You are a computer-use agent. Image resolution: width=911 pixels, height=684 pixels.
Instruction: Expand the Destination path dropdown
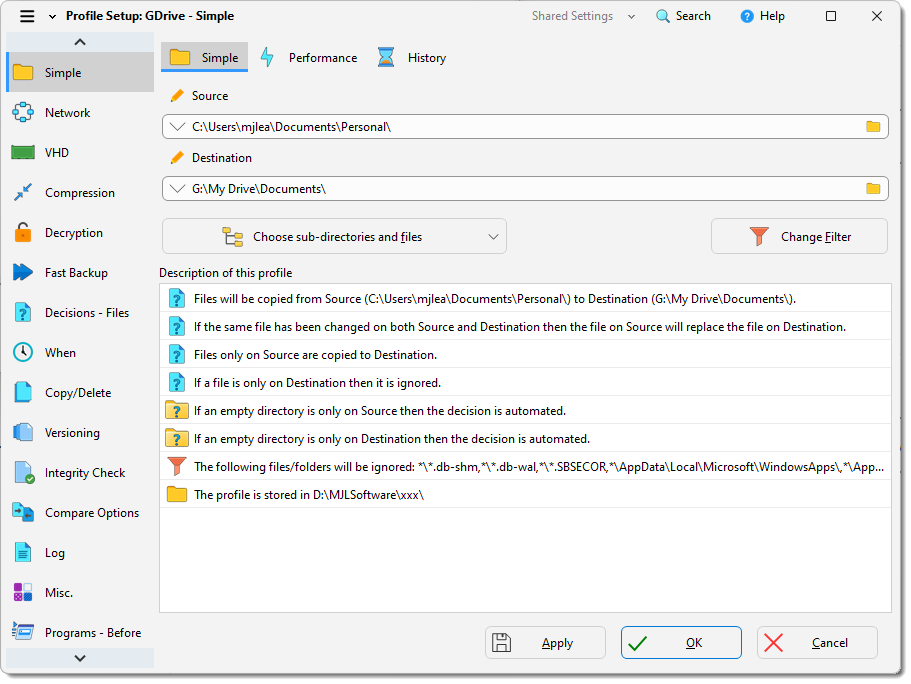tap(178, 188)
